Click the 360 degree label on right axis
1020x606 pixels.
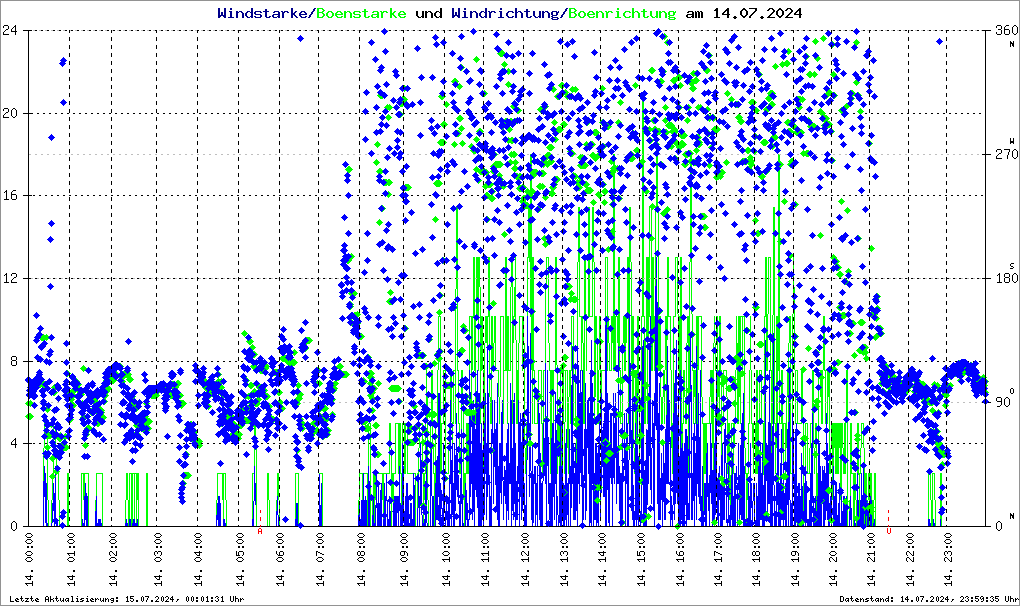point(1003,31)
